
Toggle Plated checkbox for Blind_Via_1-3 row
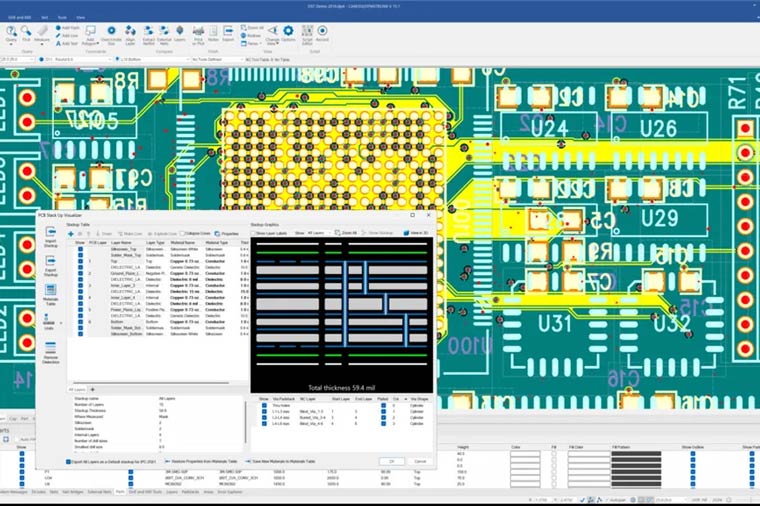(383, 411)
